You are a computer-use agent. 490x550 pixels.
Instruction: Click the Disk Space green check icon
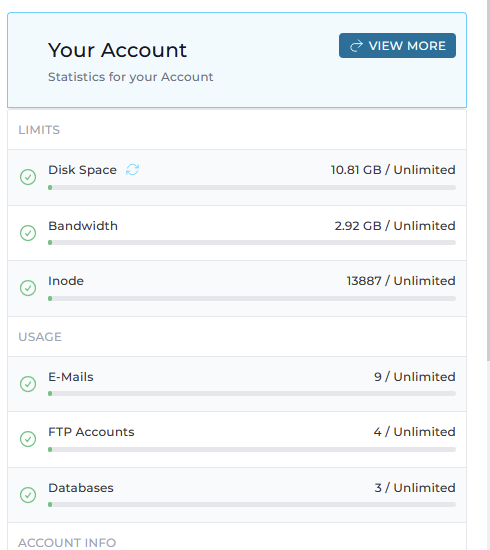[28, 177]
